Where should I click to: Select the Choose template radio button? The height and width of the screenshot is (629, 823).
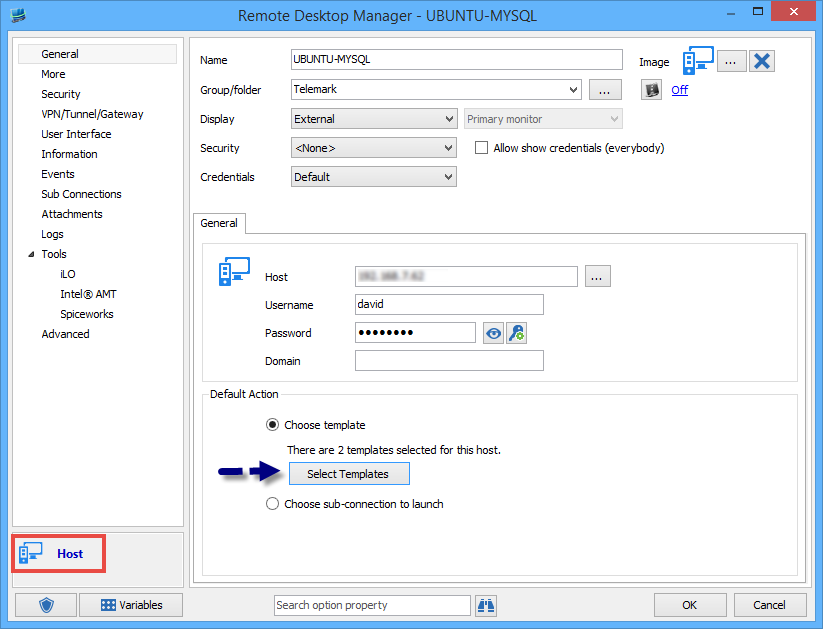point(272,425)
